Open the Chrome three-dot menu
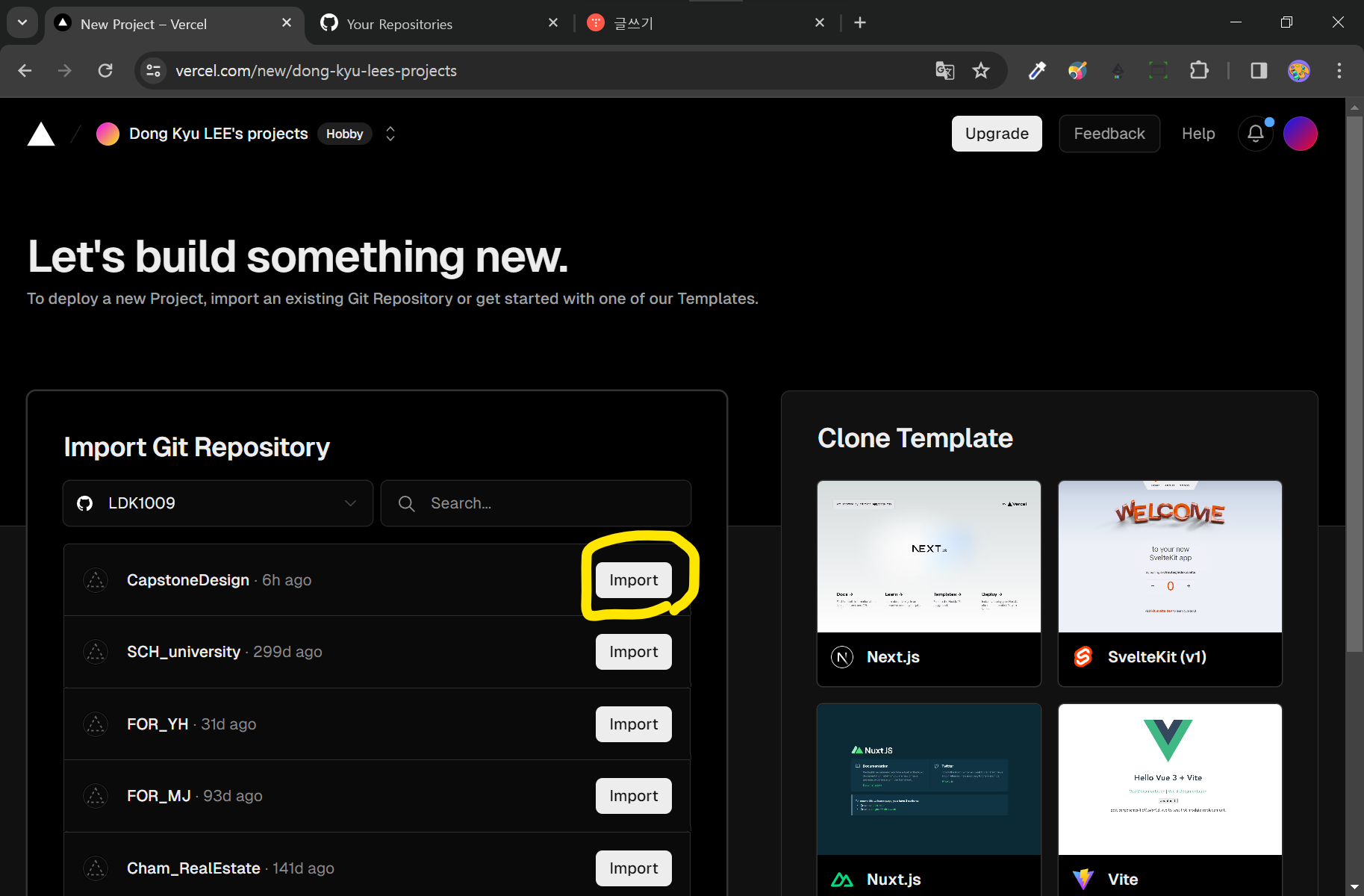 coord(1339,70)
